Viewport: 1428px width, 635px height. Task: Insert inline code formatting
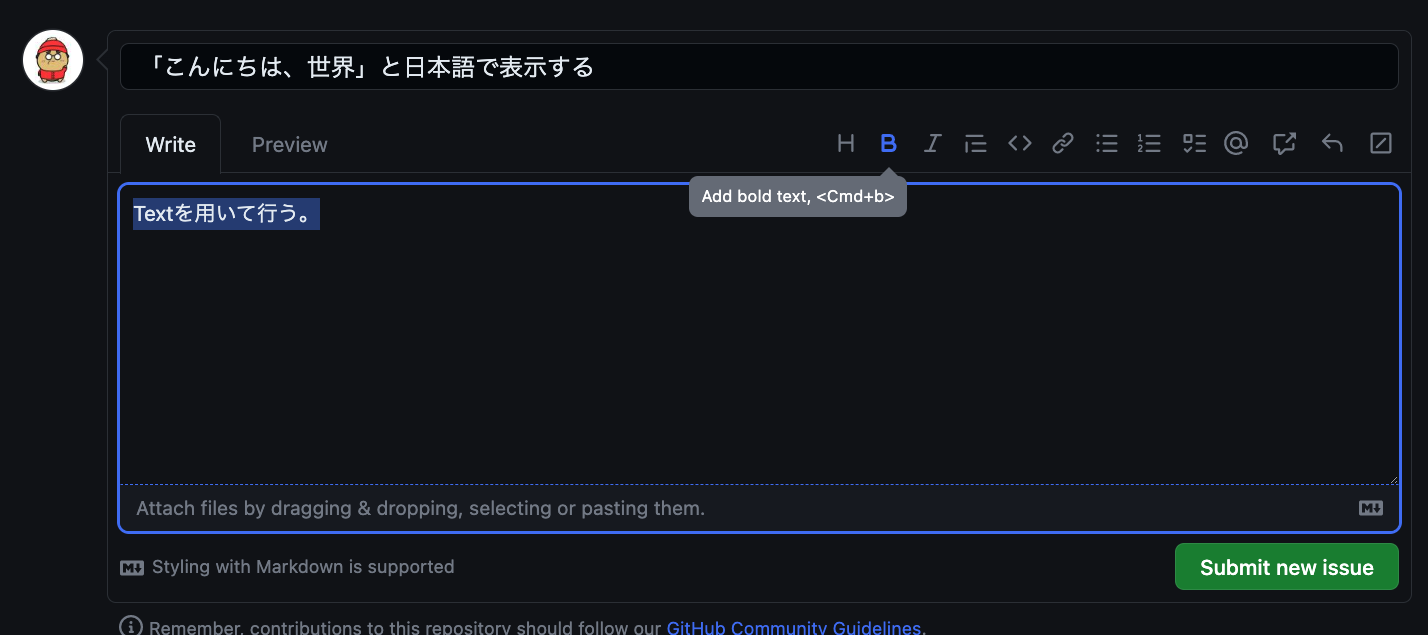coord(1019,143)
